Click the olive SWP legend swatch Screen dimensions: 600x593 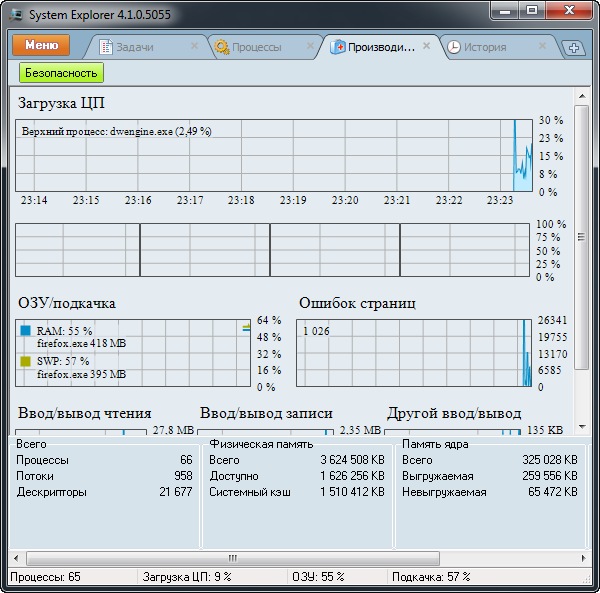[25, 360]
